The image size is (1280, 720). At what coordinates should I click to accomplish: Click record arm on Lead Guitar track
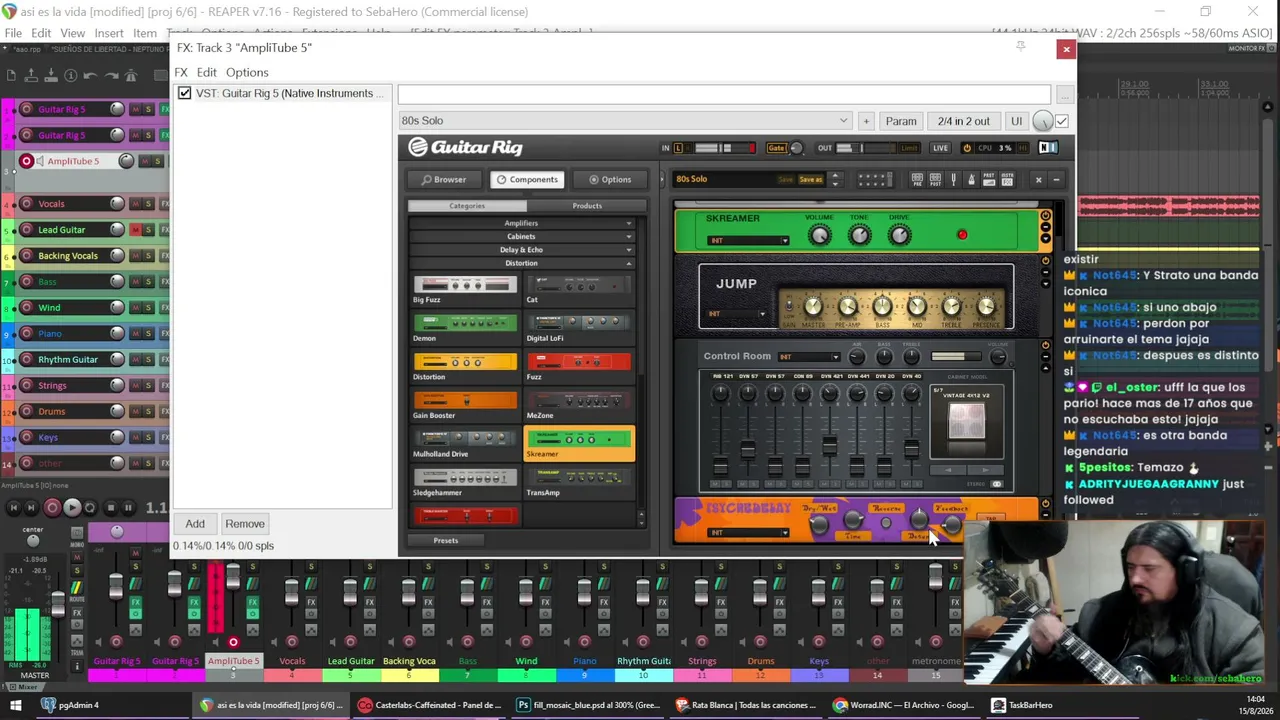coord(26,230)
